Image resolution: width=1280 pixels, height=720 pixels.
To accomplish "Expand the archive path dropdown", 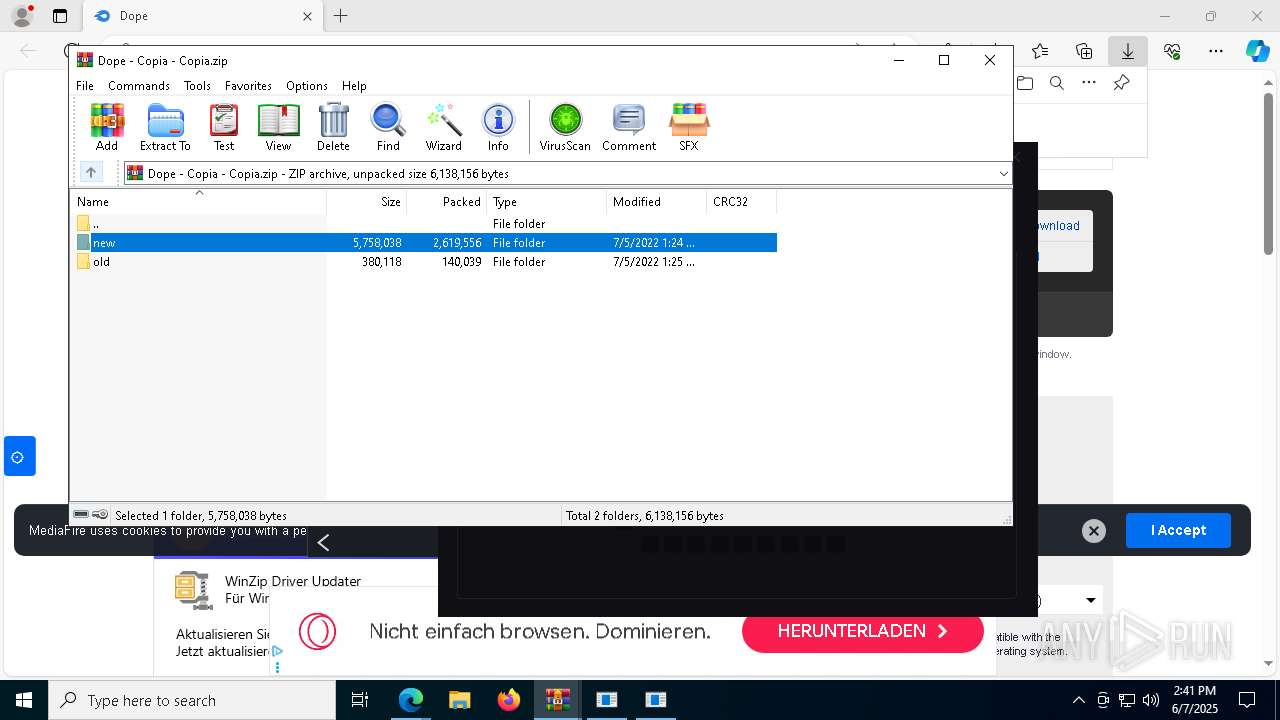I will coord(1003,173).
